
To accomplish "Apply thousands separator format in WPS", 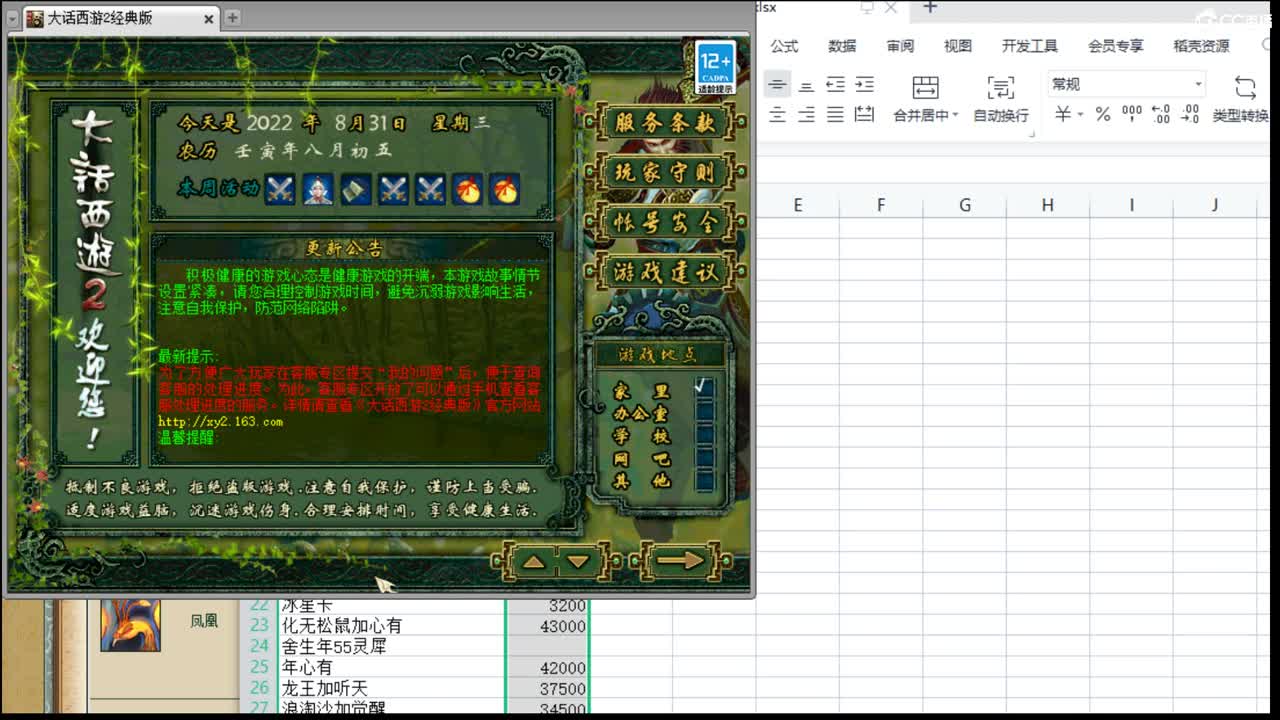I will coord(1132,115).
